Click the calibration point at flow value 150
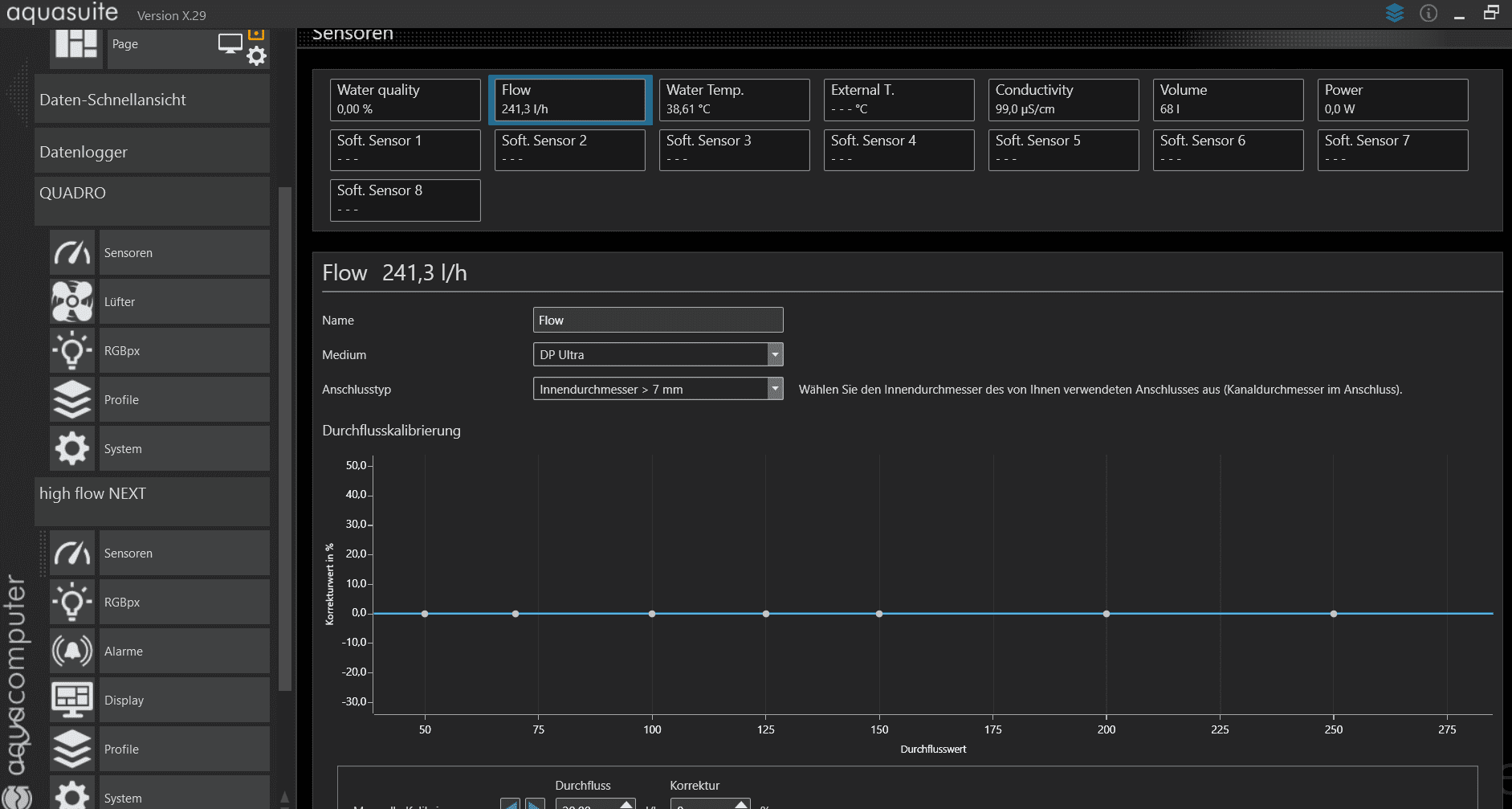Screen dimensions: 1512x809 click(879, 614)
